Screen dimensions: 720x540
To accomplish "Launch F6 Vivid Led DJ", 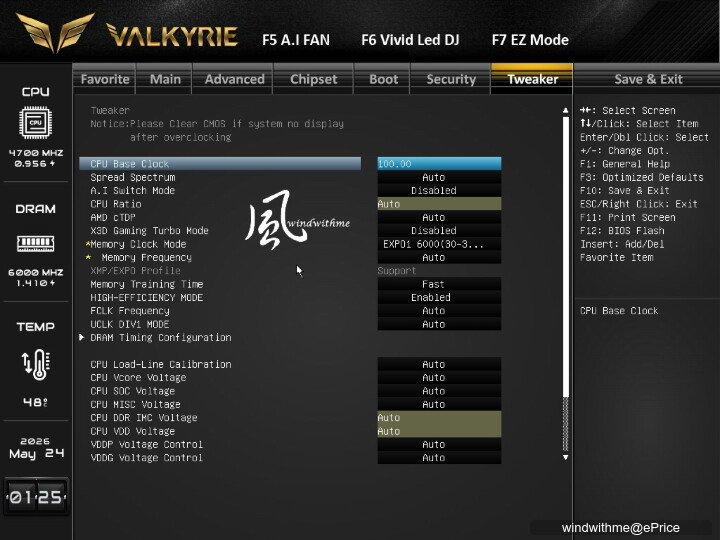I will (x=410, y=40).
